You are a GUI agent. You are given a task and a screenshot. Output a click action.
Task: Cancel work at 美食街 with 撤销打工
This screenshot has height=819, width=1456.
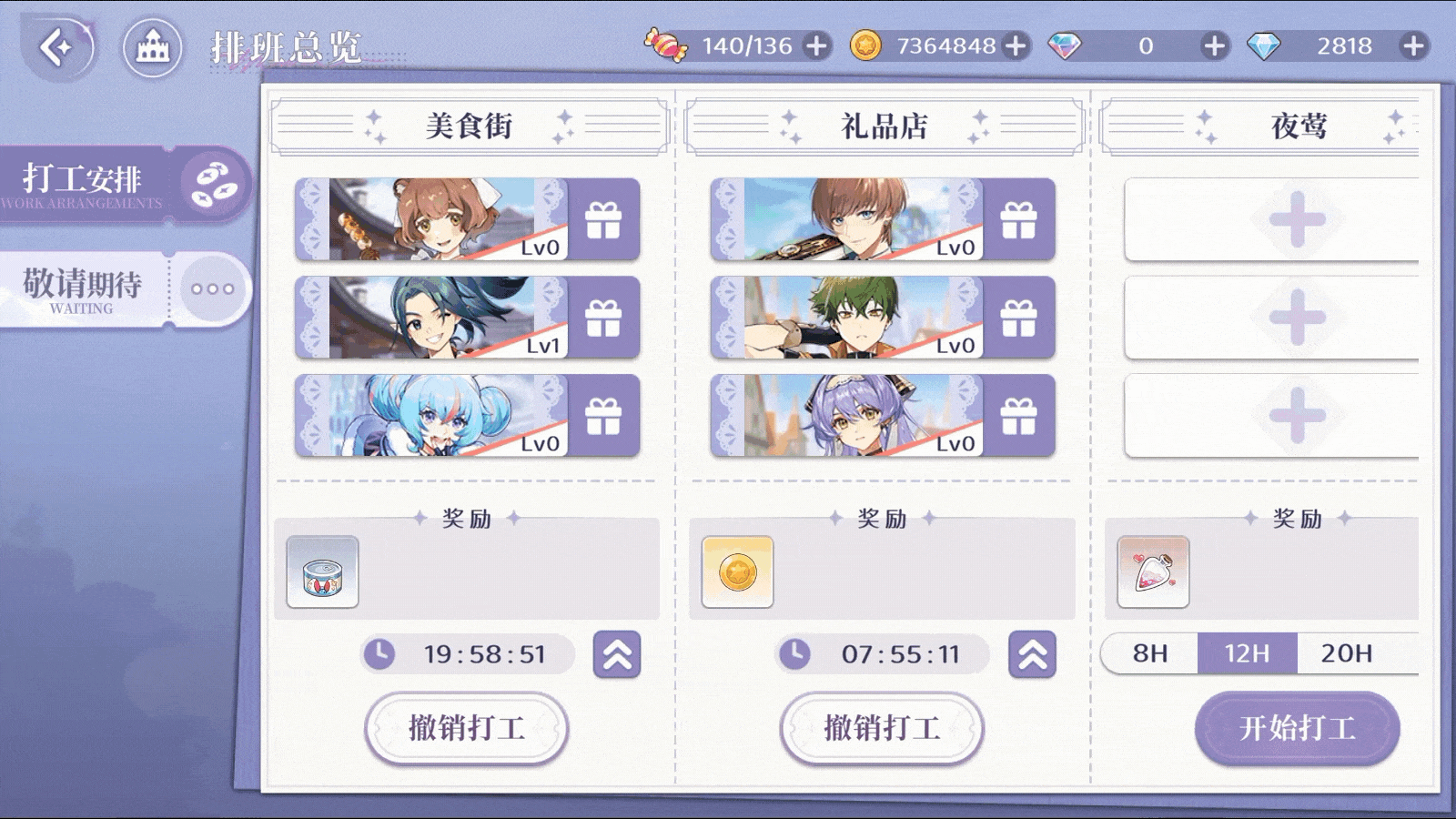[x=467, y=728]
